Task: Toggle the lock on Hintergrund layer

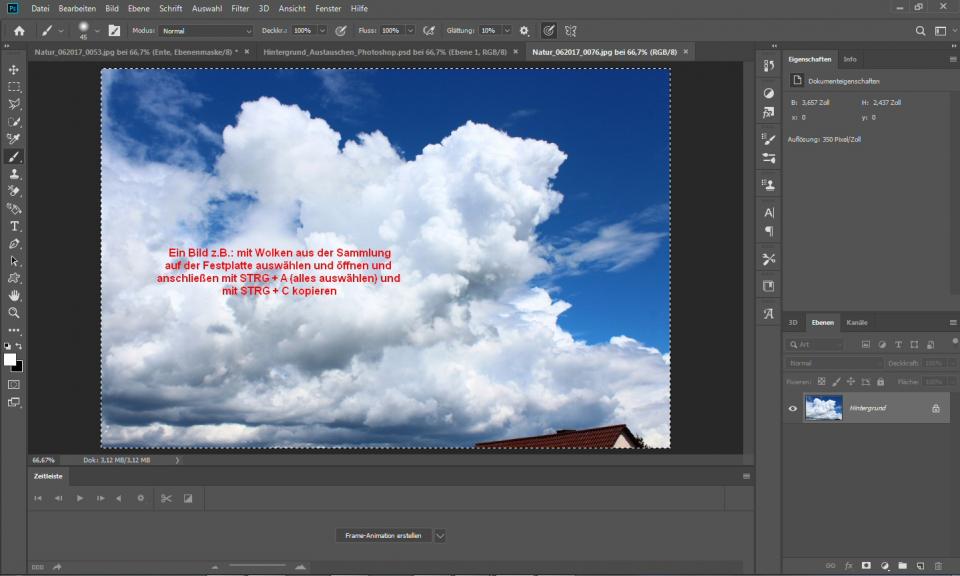Action: coord(935,408)
